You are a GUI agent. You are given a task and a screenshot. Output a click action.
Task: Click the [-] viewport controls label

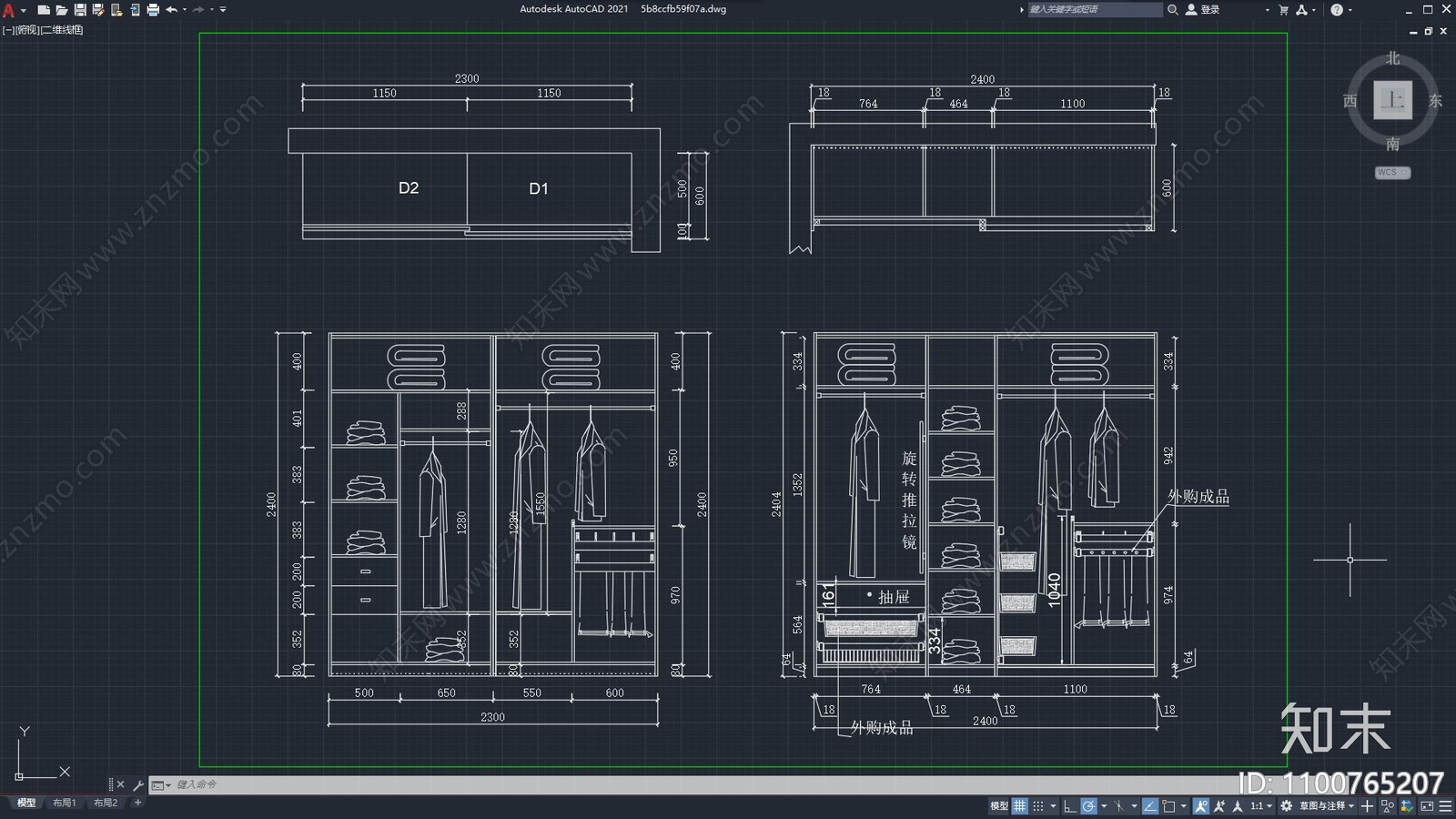(7, 30)
